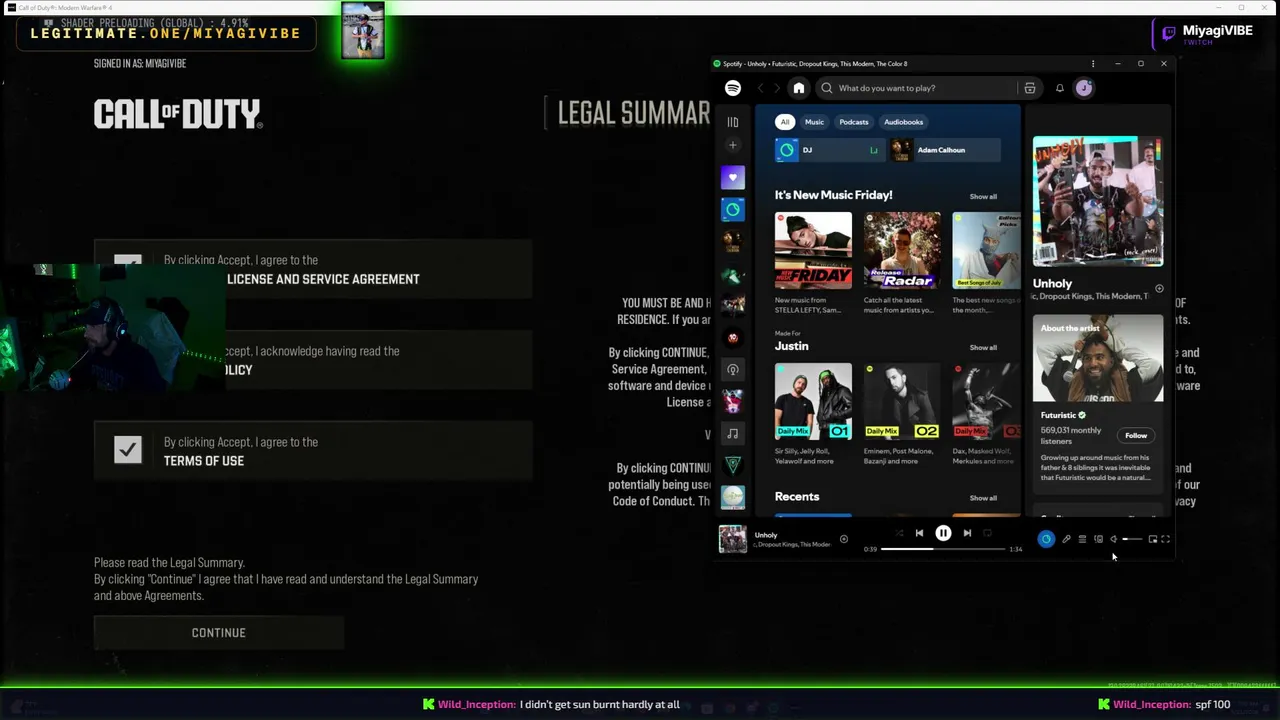The height and width of the screenshot is (720, 1280).
Task: Open Release Radar playlist cover
Action: (902, 250)
